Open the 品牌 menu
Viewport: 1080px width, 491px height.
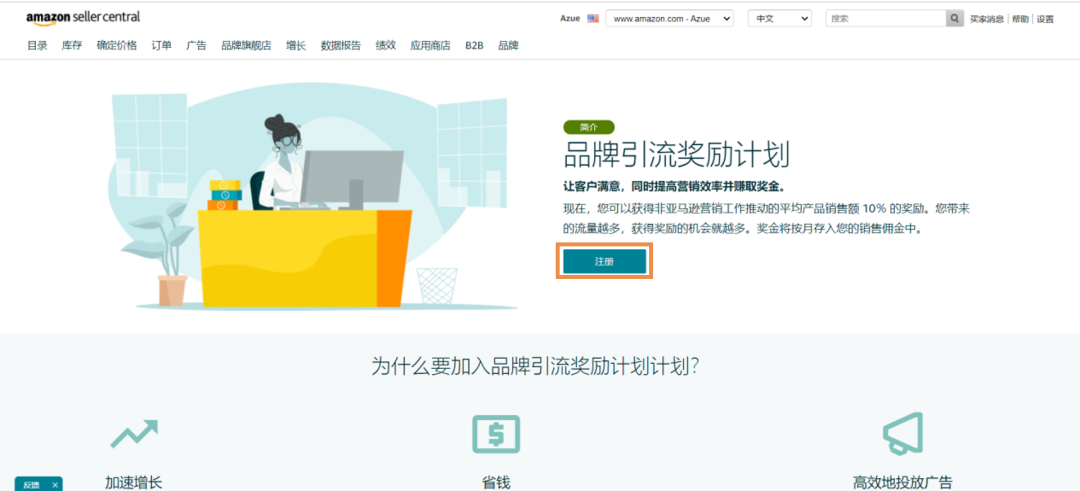pyautogui.click(x=508, y=45)
